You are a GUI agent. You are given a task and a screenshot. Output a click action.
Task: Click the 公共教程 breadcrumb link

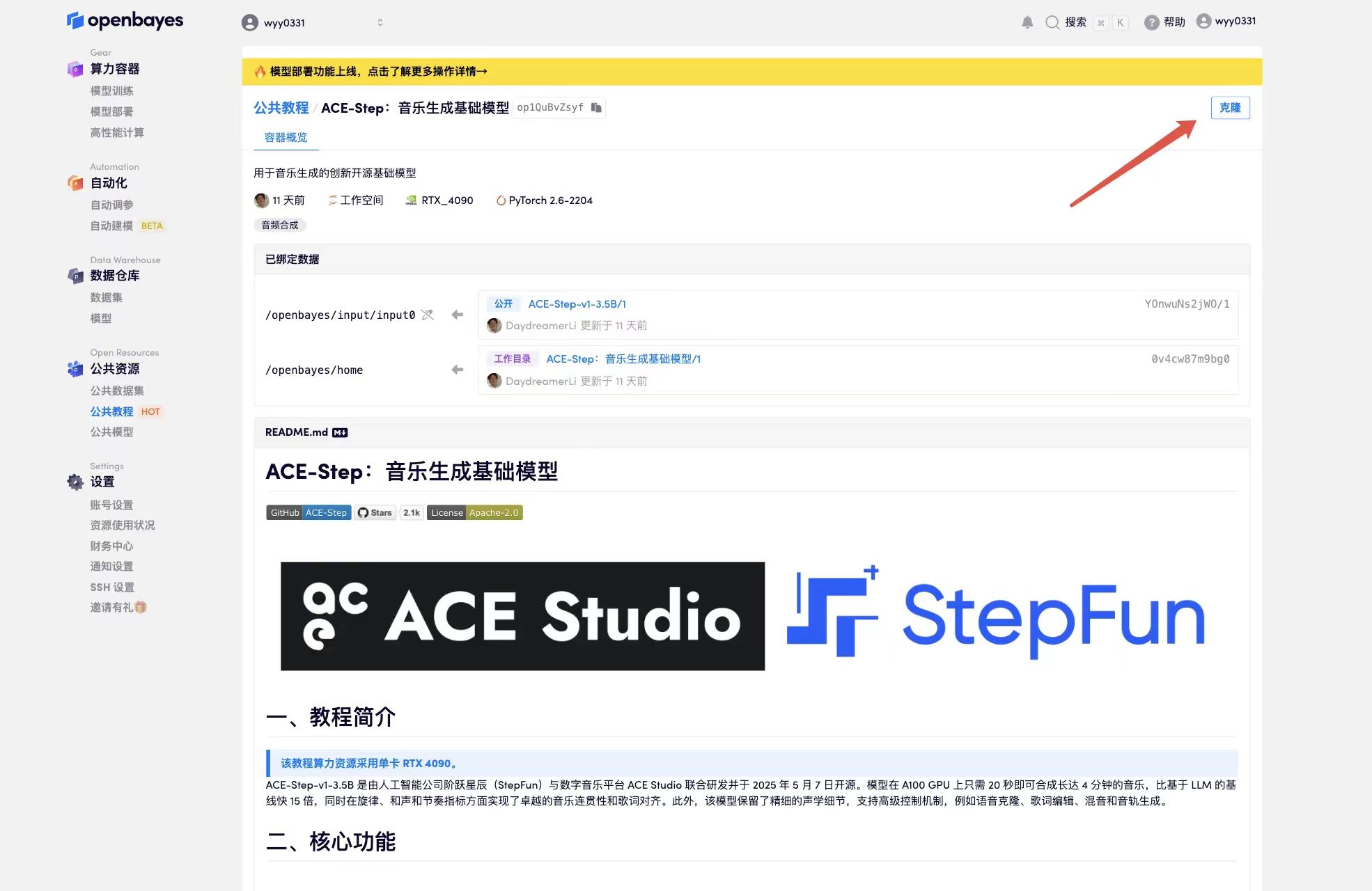click(x=281, y=108)
